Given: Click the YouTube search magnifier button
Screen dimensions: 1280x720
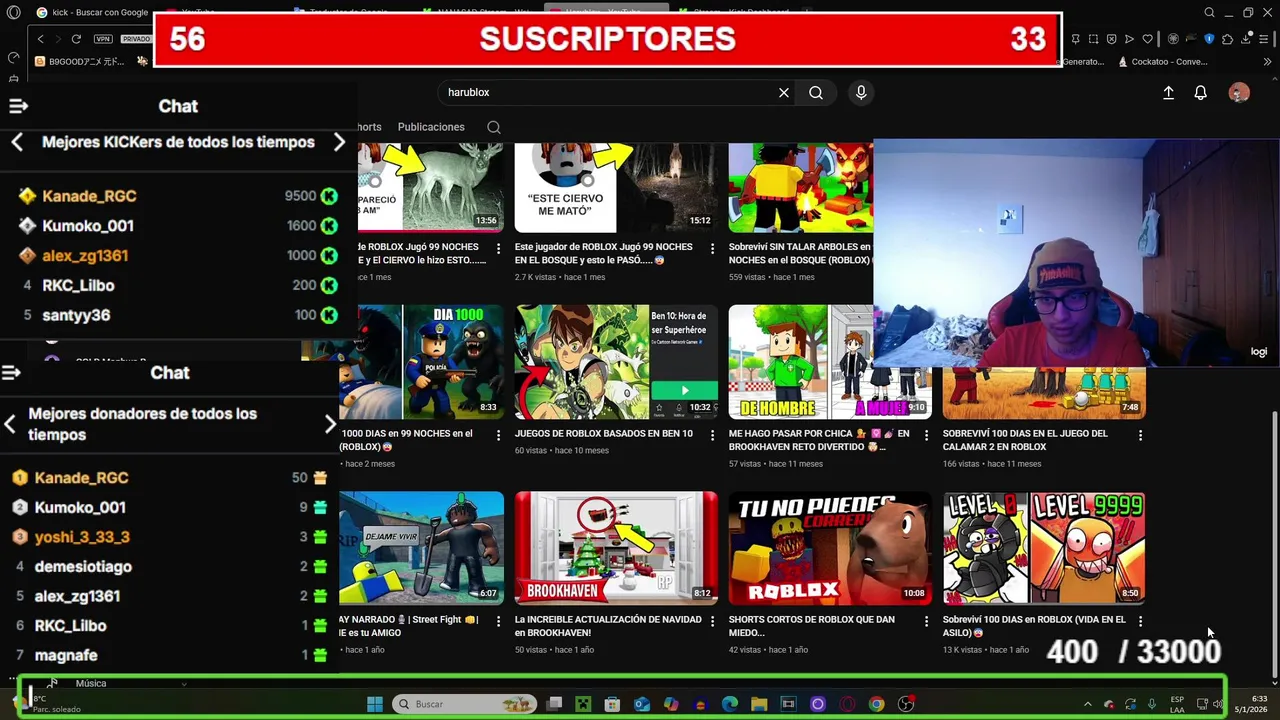Looking at the screenshot, I should (x=816, y=92).
